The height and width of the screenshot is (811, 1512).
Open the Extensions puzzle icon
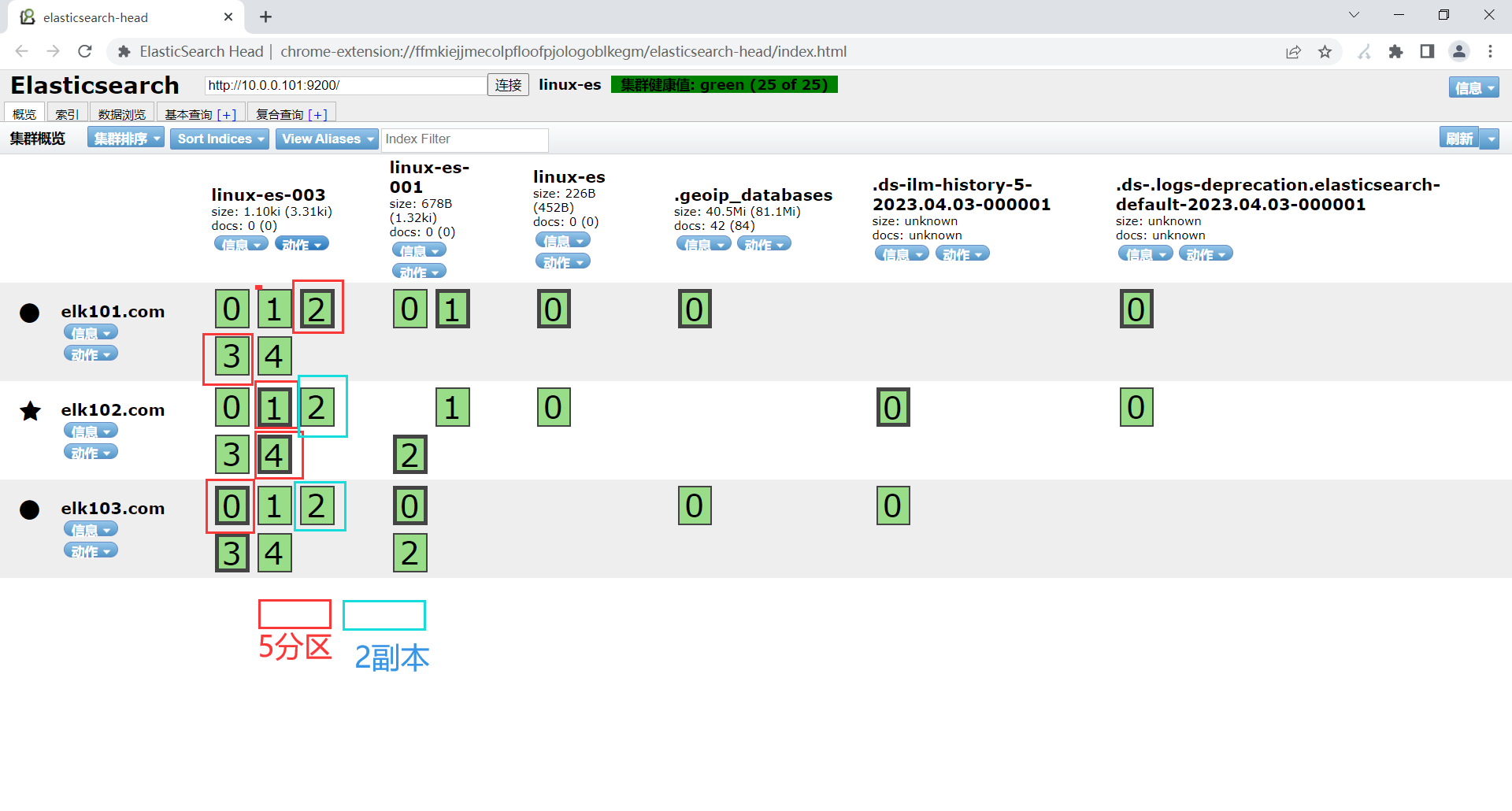(1395, 52)
